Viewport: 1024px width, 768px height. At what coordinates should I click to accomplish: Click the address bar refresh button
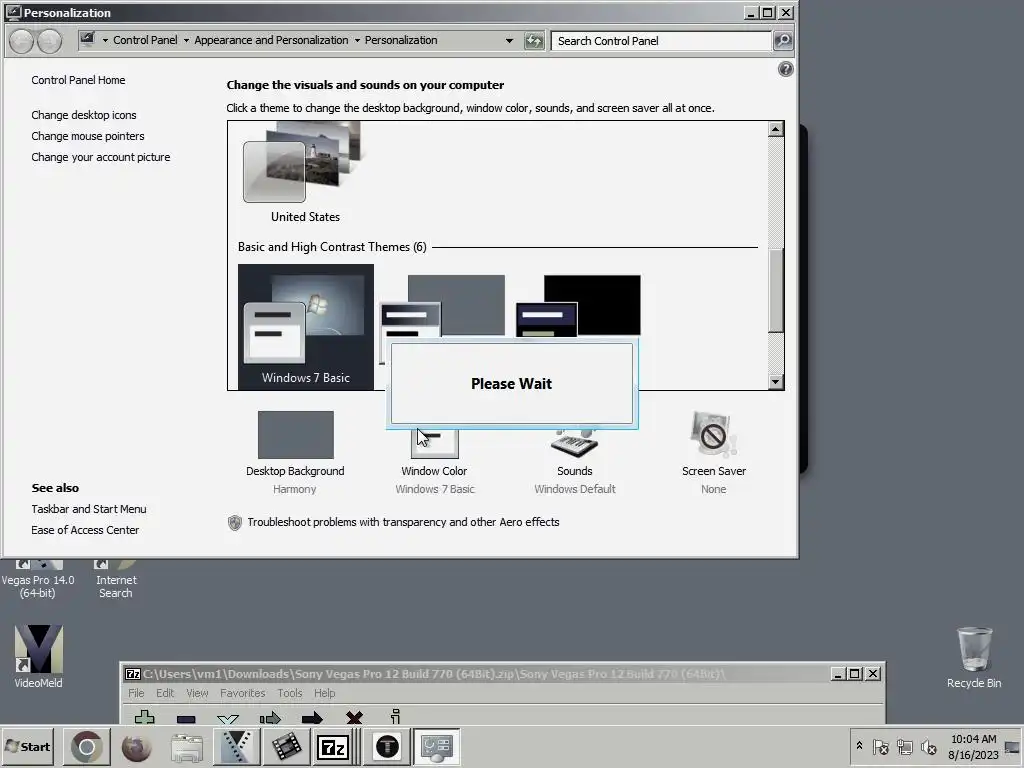pos(534,40)
